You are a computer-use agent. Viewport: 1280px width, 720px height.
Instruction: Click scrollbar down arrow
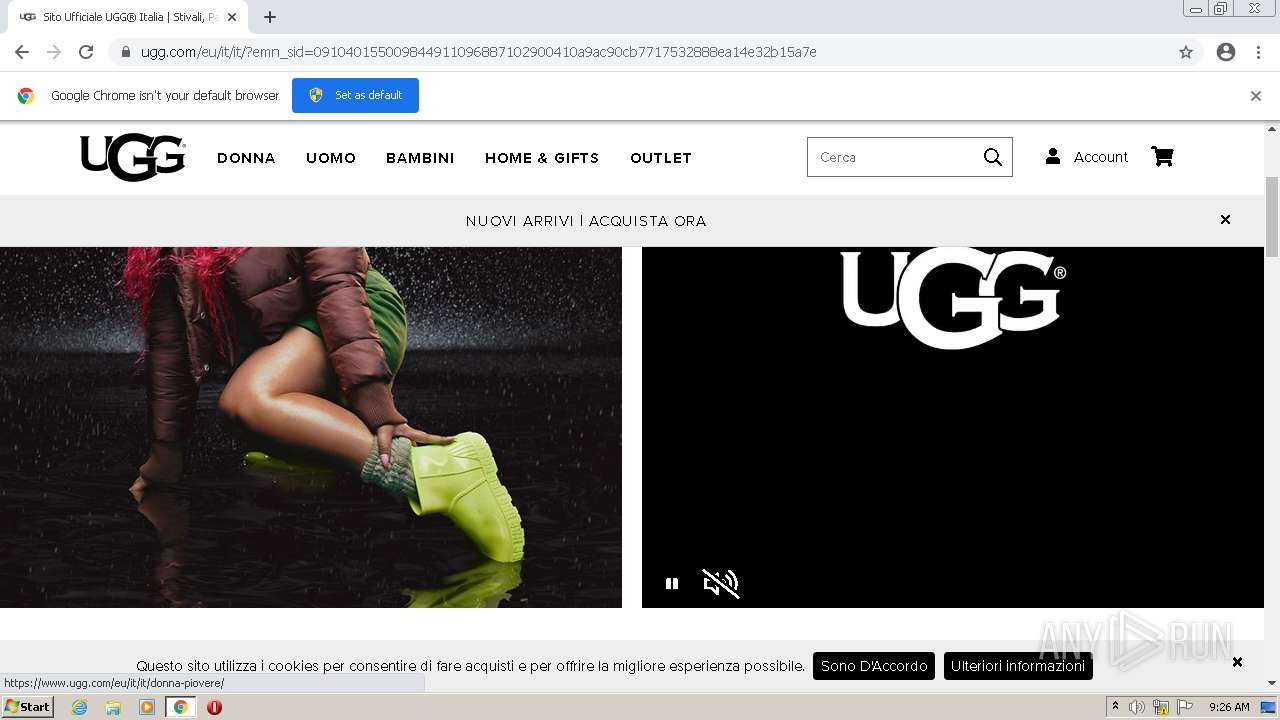[x=1272, y=683]
